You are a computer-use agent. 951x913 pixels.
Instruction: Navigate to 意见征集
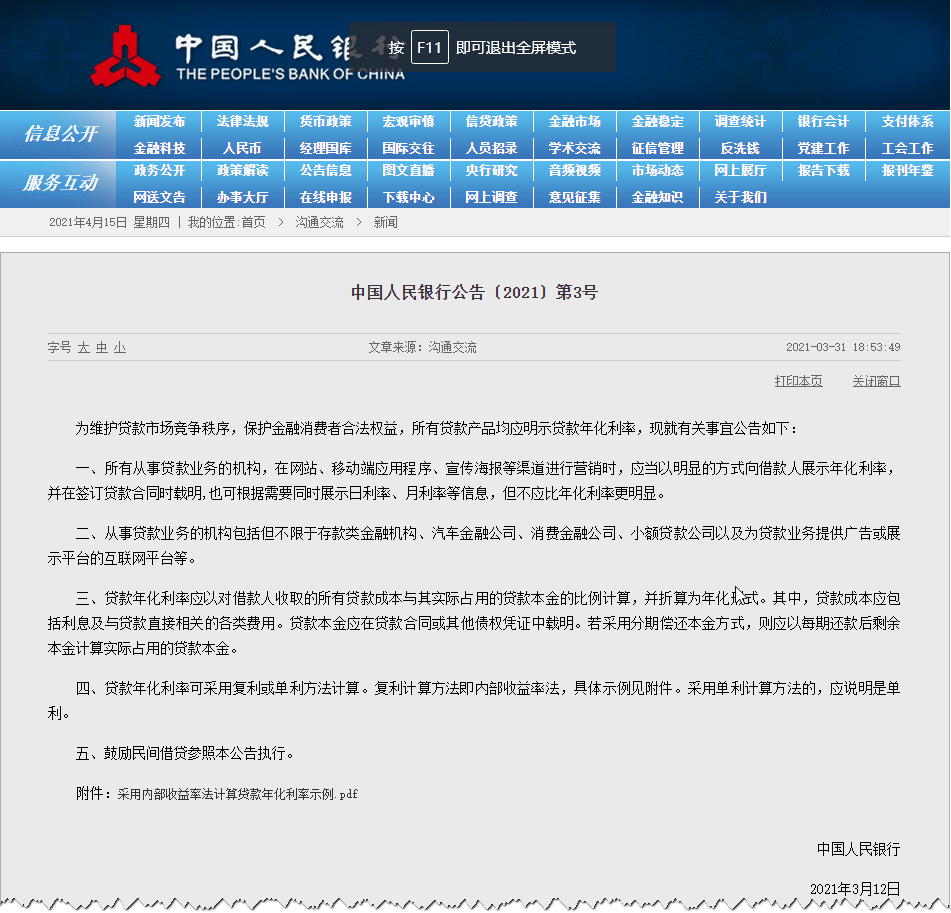[x=575, y=197]
